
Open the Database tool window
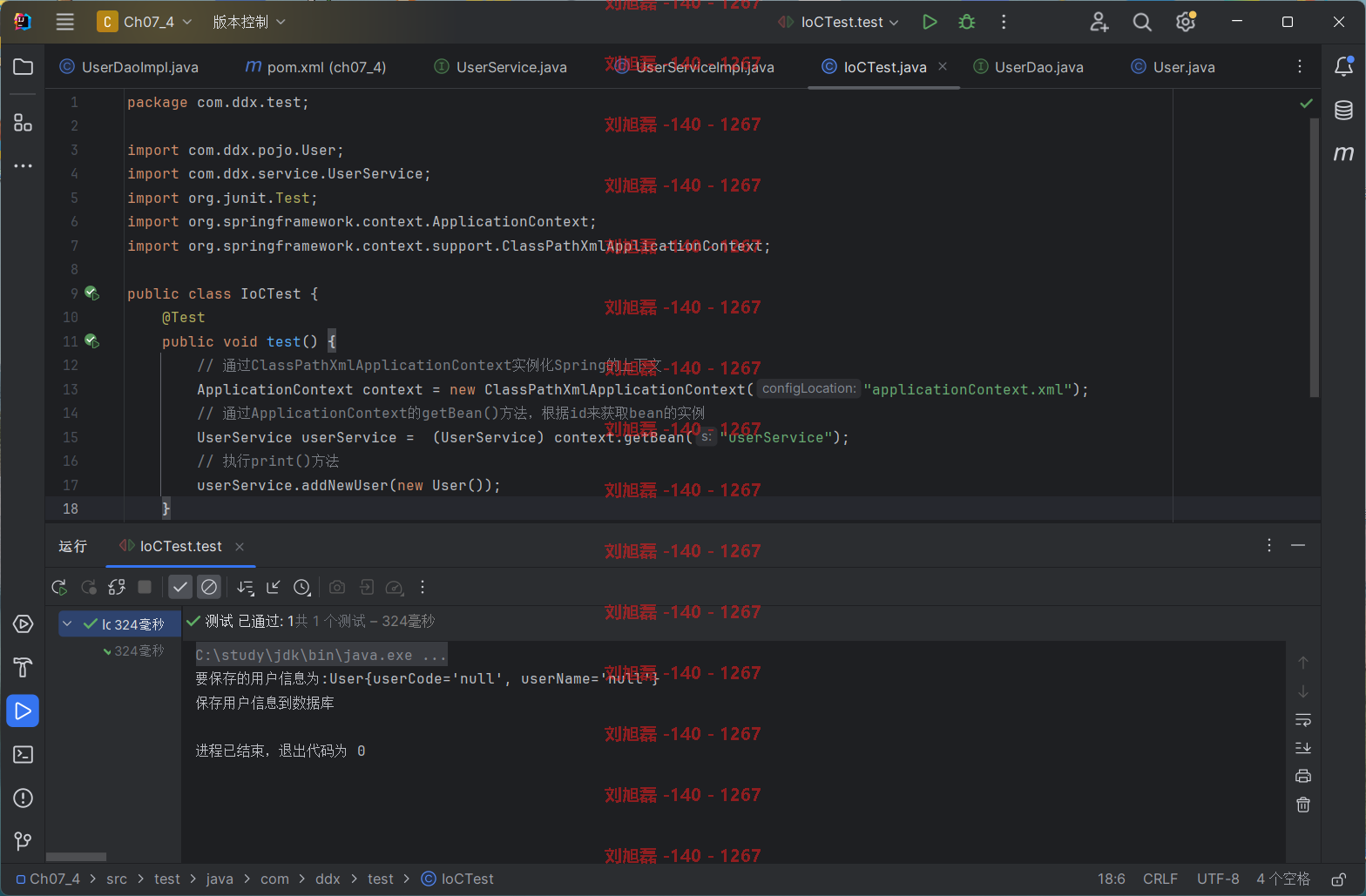point(1343,110)
